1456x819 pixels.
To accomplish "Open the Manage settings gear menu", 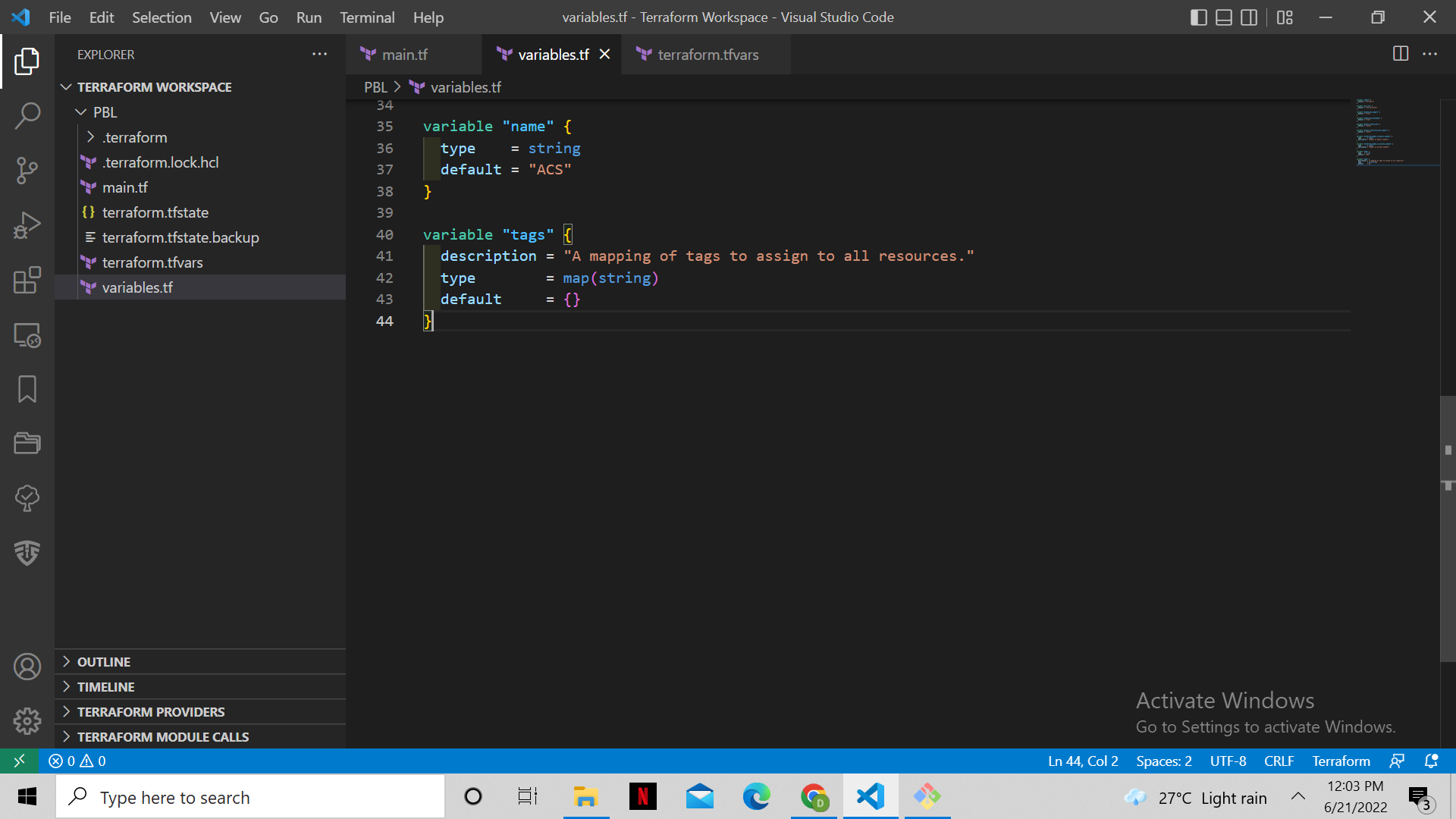I will [27, 721].
